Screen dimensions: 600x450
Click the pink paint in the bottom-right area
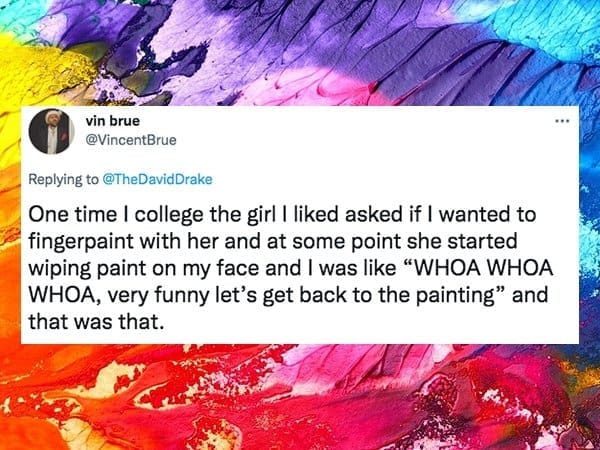pos(540,380)
